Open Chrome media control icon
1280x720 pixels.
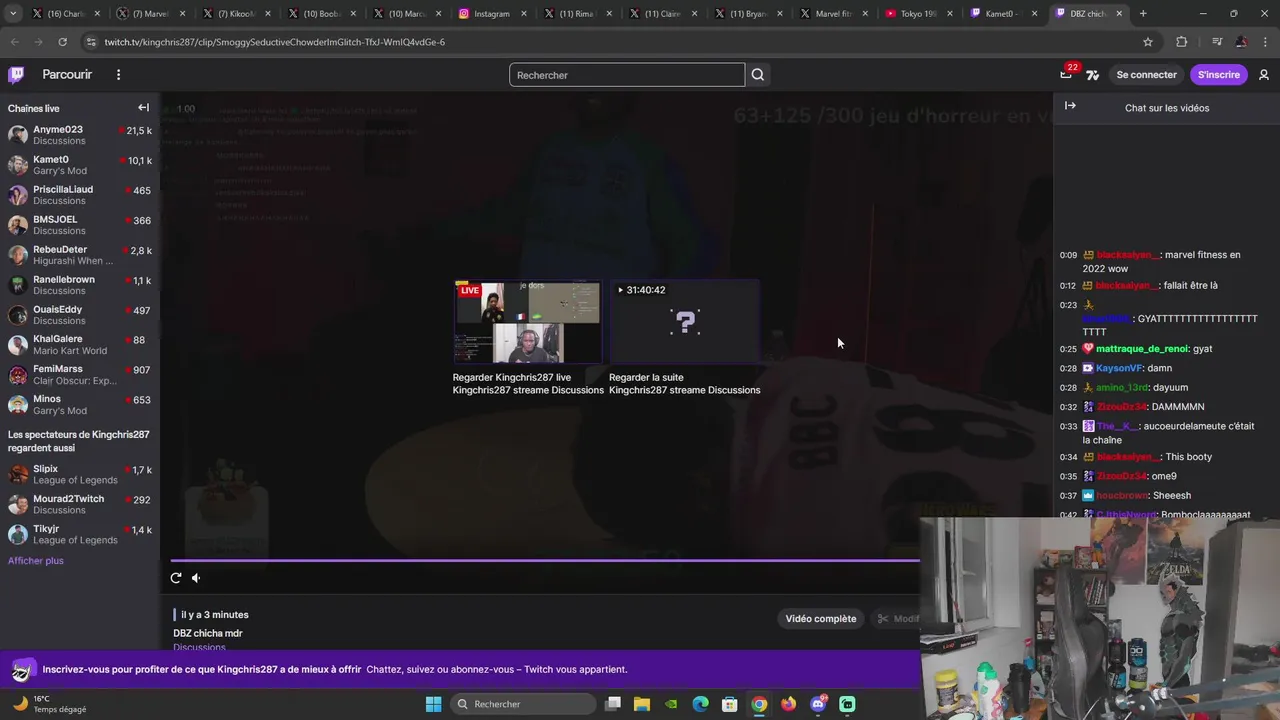[1216, 42]
